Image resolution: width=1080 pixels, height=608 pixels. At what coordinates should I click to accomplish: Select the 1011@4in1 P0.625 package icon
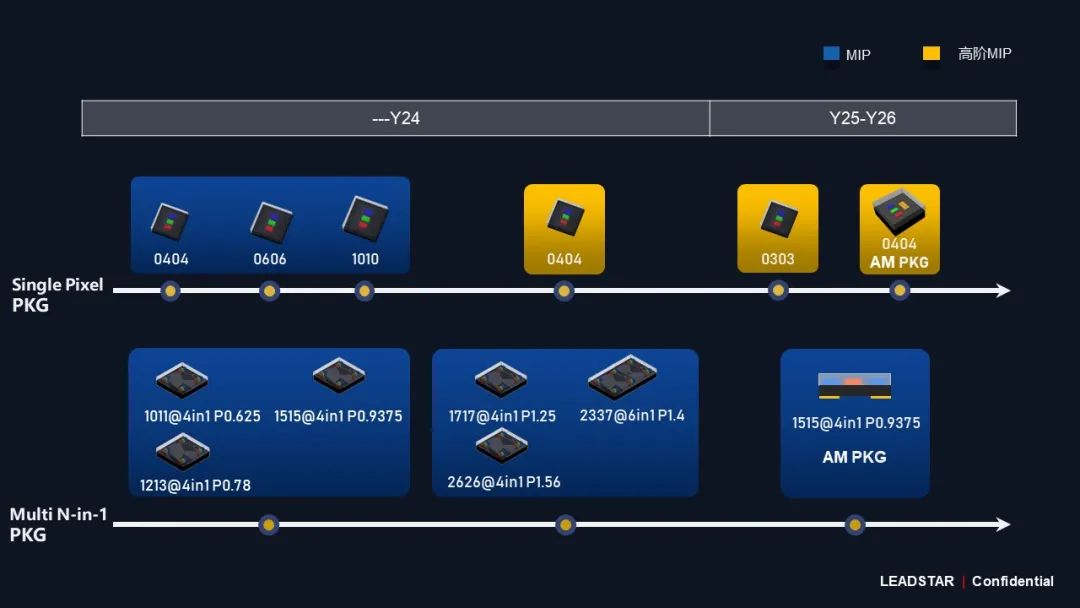[x=182, y=381]
